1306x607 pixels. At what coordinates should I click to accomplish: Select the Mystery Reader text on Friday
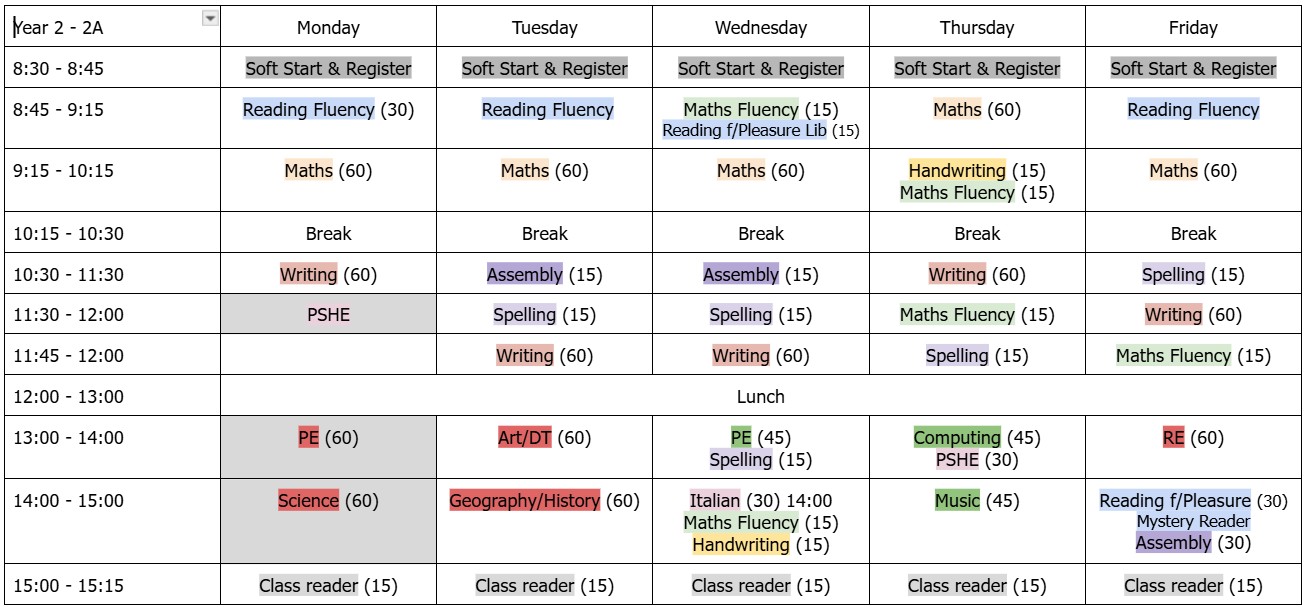[1193, 522]
